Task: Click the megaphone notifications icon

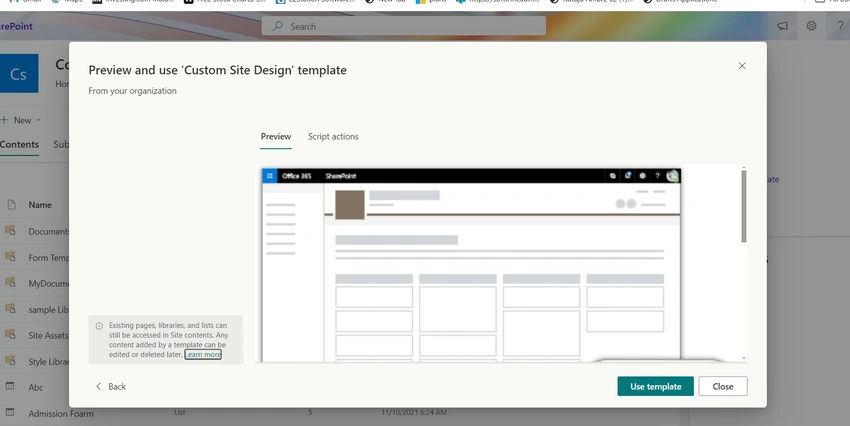Action: tap(782, 25)
